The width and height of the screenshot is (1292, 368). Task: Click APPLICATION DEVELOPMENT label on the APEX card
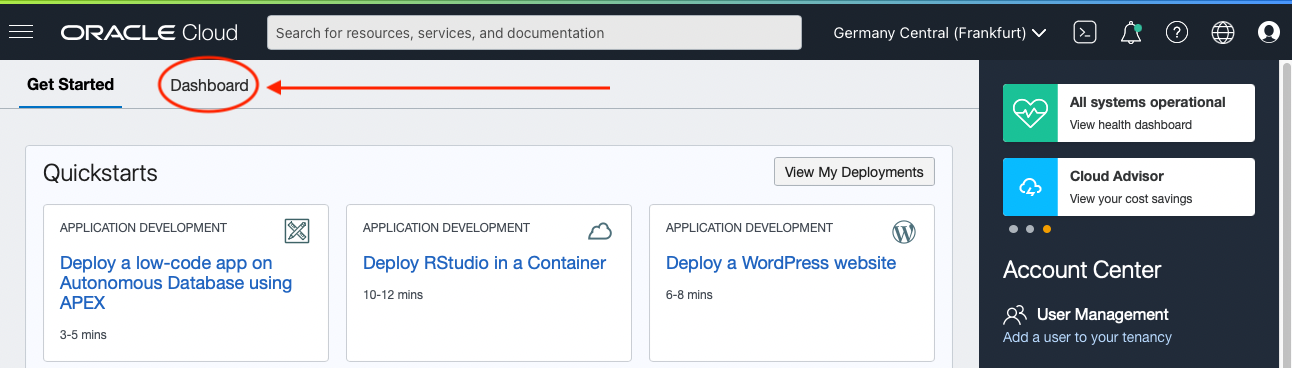pyautogui.click(x=143, y=228)
